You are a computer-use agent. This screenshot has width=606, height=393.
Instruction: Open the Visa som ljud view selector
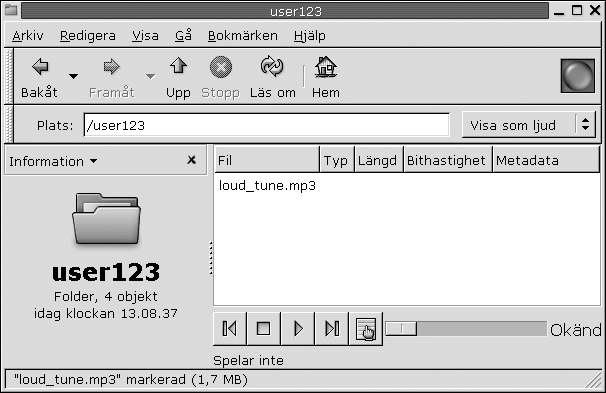529,125
